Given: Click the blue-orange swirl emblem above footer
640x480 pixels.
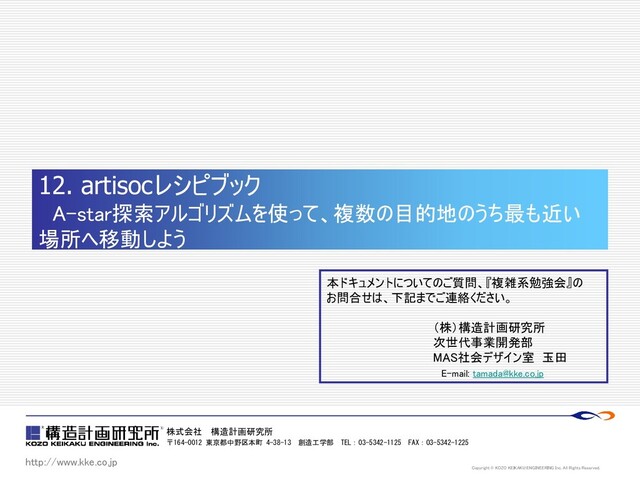Looking at the screenshot, I should [x=592, y=416].
